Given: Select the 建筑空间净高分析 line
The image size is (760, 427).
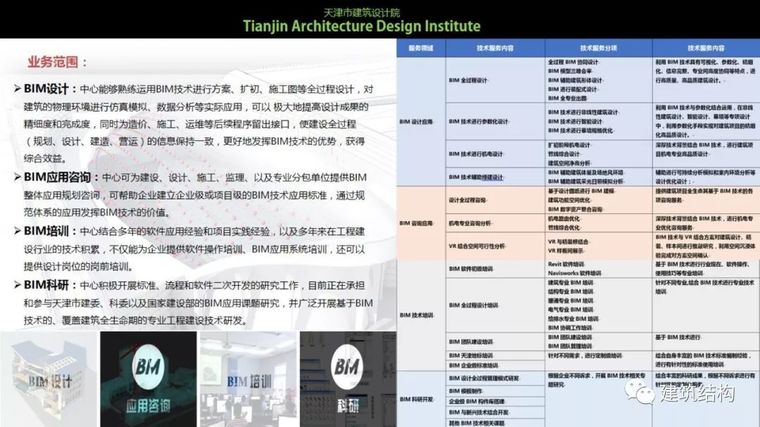Looking at the screenshot, I should point(570,163).
